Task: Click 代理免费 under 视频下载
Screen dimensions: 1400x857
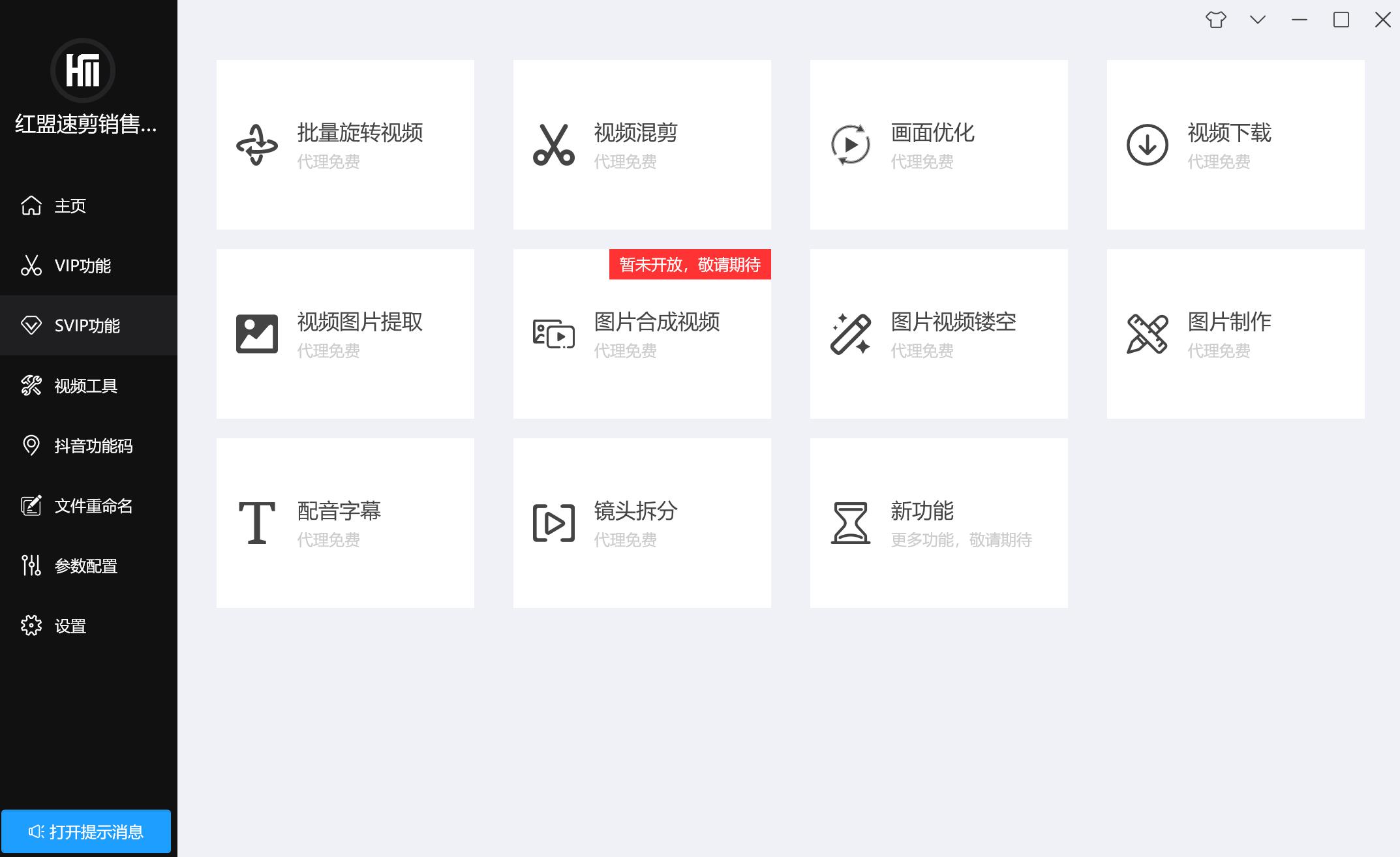Action: [1219, 162]
